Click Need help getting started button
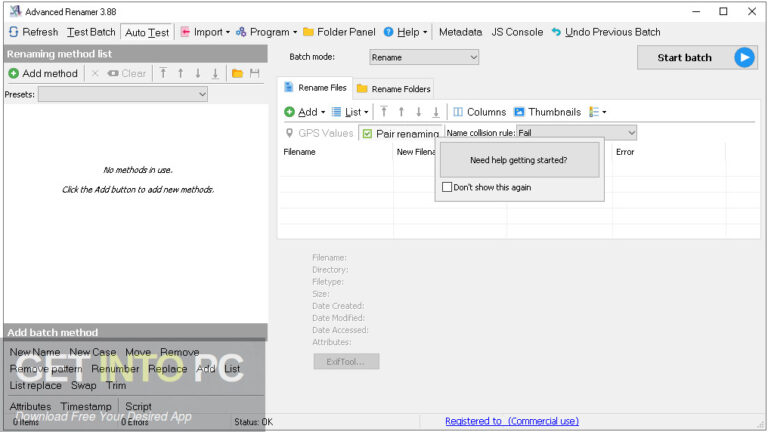The height and width of the screenshot is (432, 768). tap(519, 160)
